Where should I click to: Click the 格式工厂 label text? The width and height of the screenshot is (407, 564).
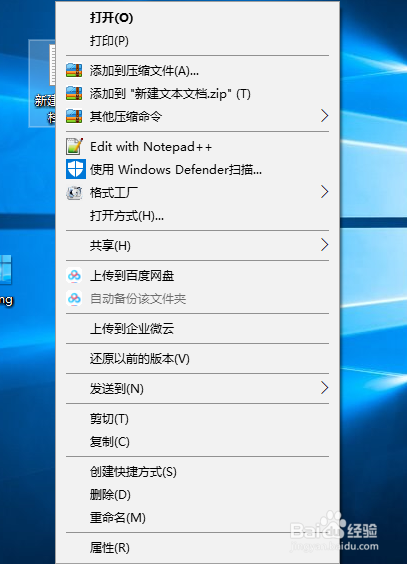tap(114, 192)
